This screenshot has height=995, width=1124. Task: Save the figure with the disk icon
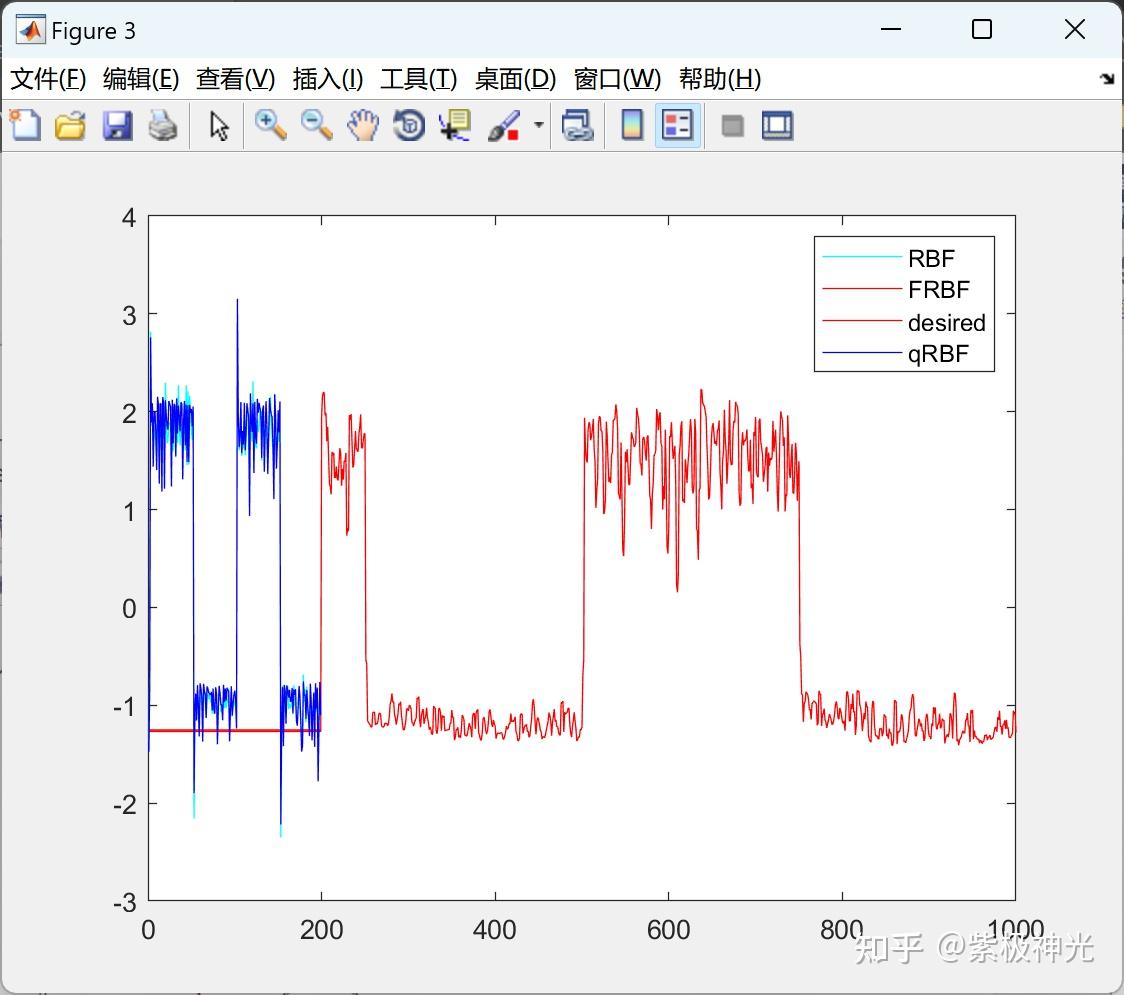click(117, 125)
